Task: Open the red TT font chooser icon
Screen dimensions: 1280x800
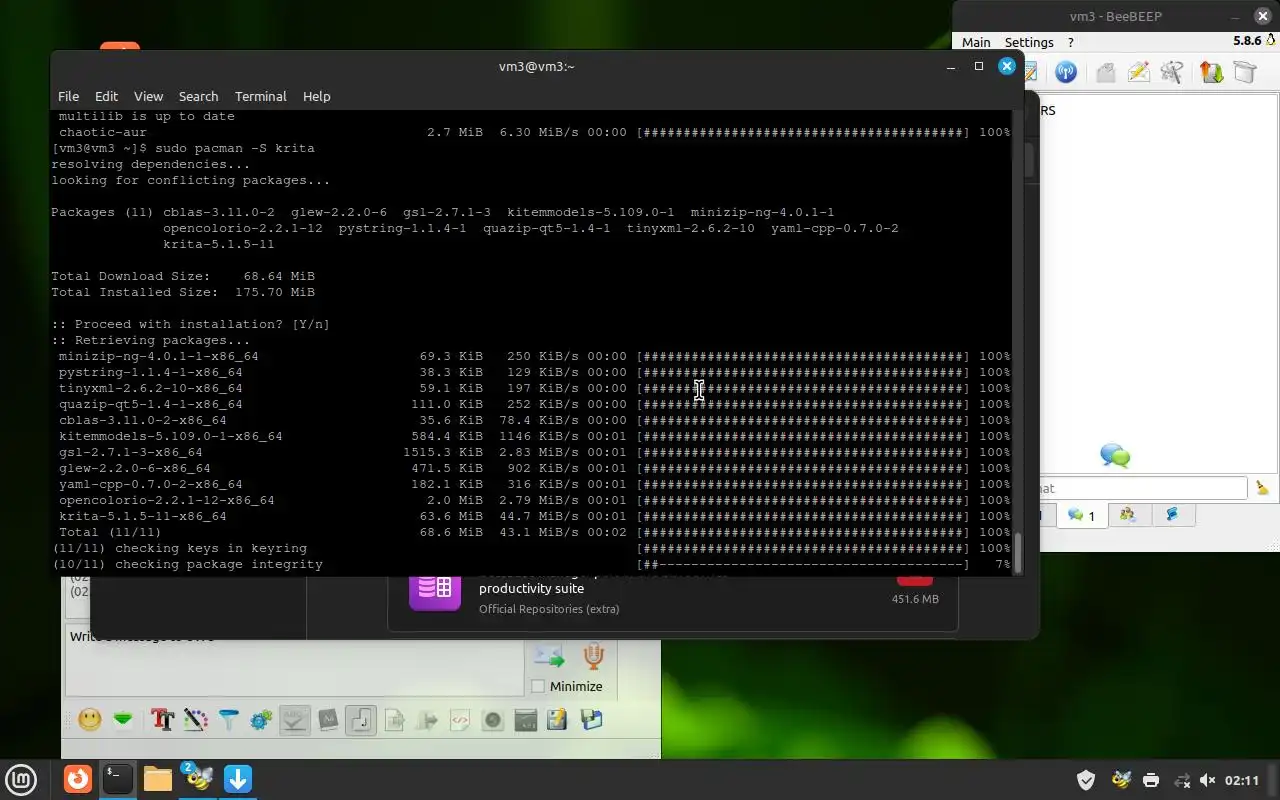Action: point(162,719)
